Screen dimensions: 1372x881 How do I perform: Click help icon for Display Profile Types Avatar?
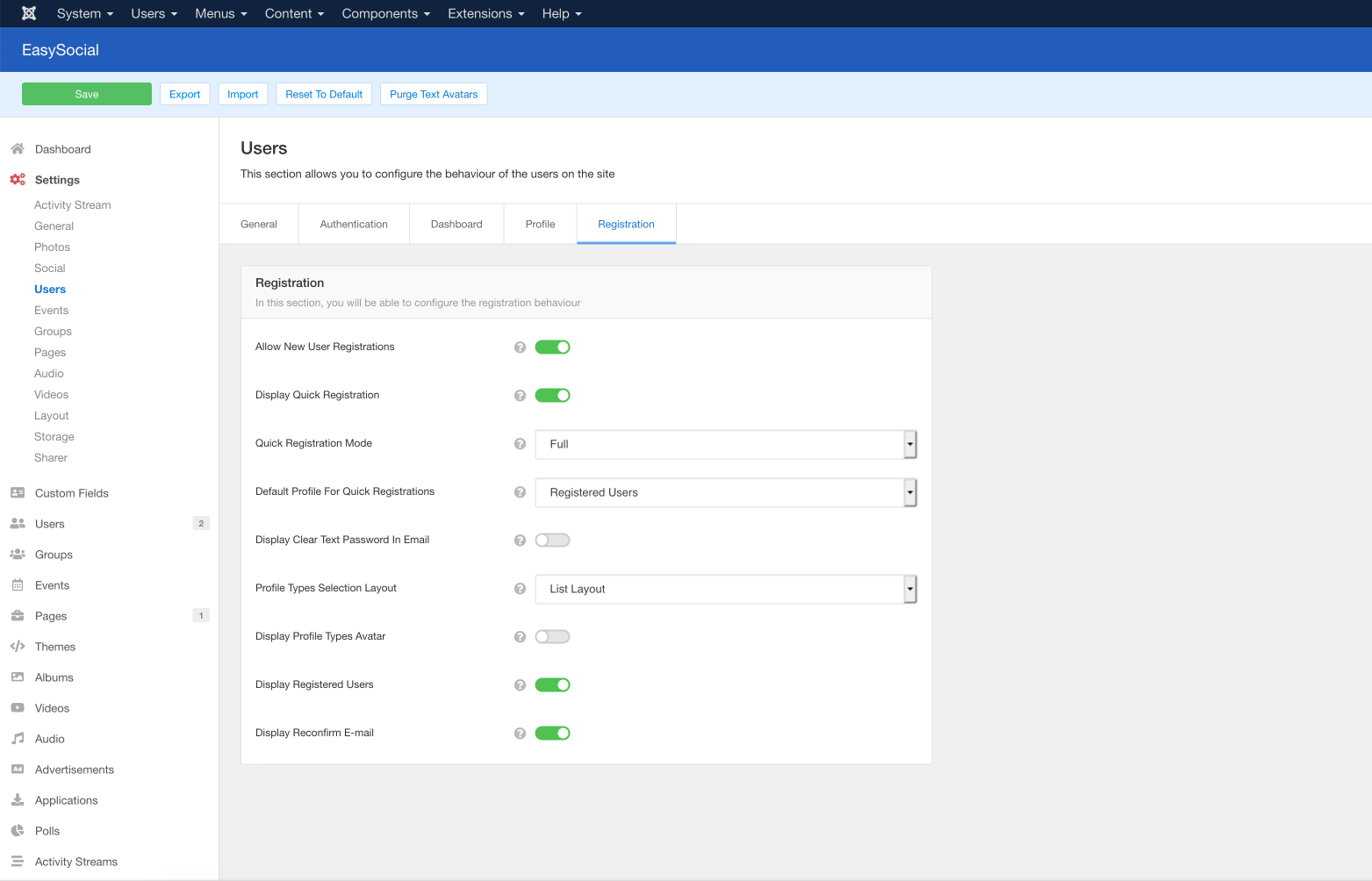[520, 637]
